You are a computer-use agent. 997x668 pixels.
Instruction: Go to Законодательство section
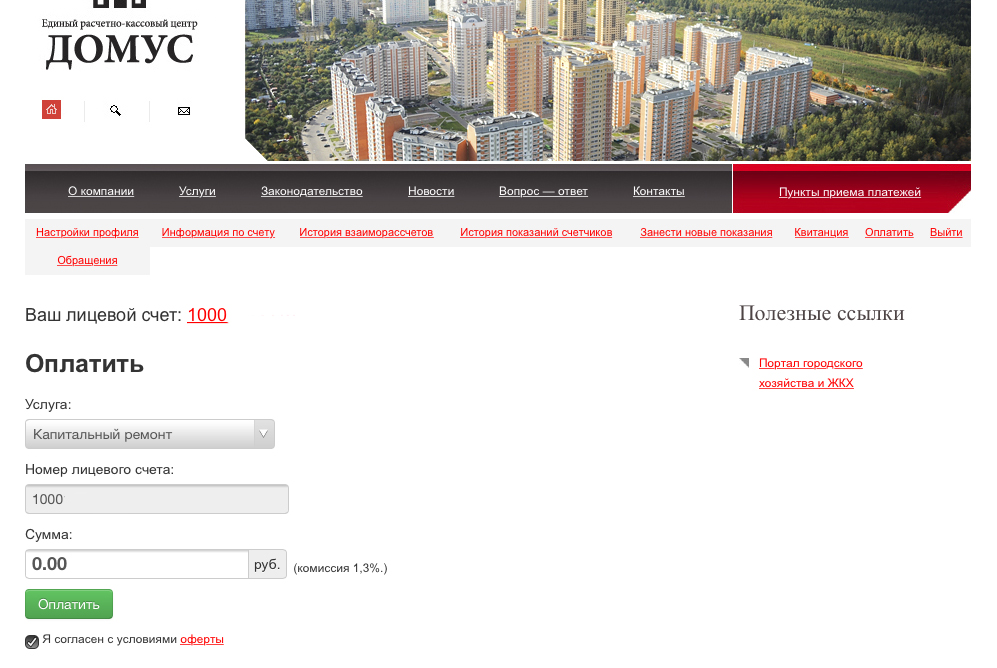[x=312, y=191]
